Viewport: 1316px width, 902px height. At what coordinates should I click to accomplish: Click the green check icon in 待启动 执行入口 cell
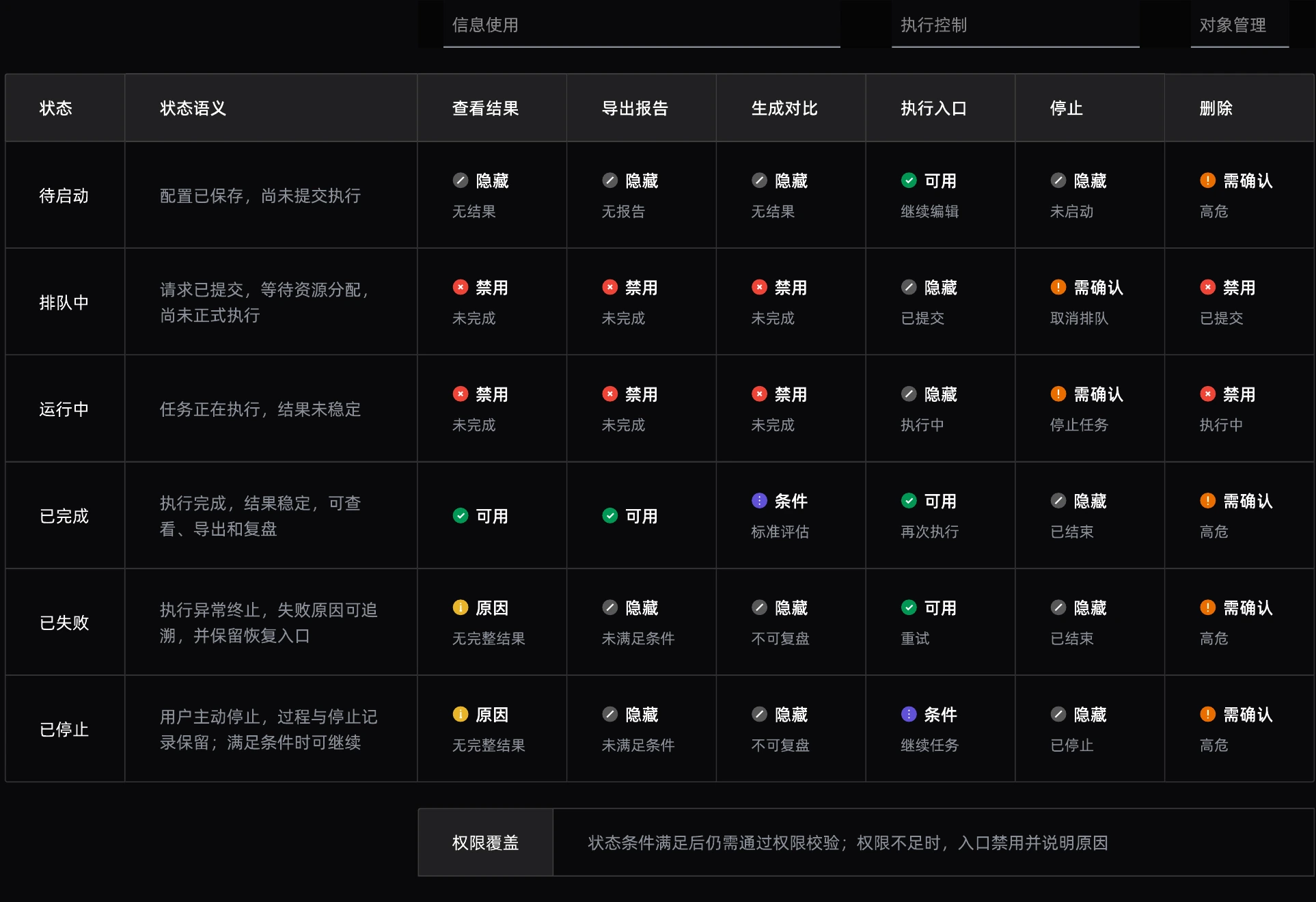coord(909,180)
